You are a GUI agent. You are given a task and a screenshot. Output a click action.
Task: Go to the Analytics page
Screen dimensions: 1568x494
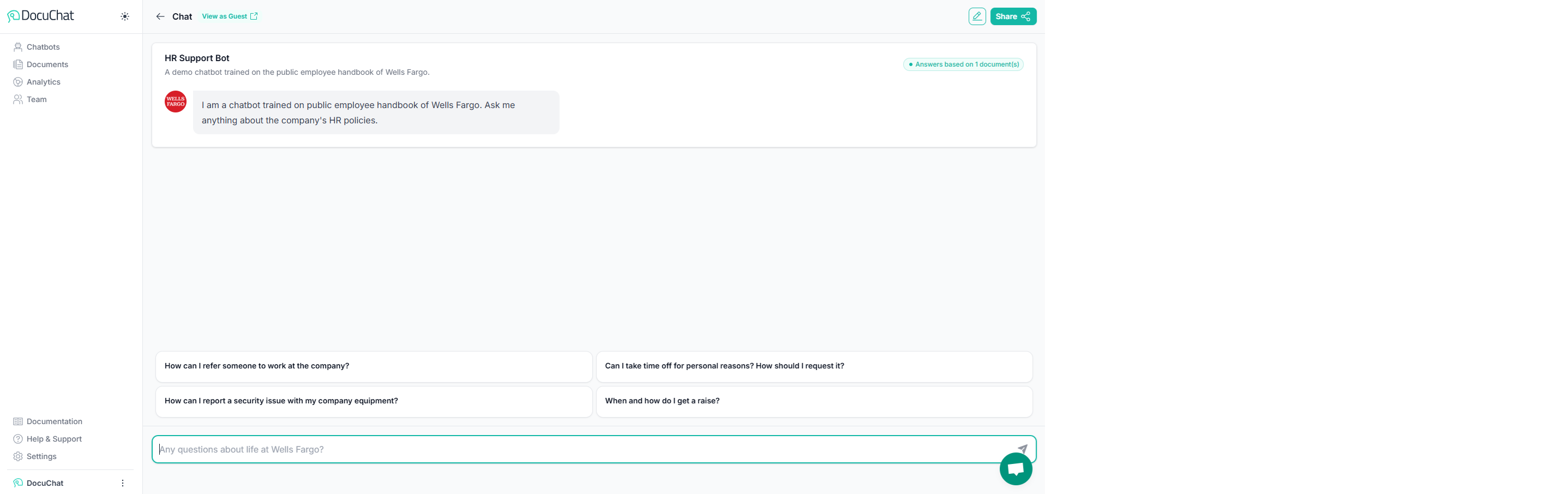click(x=43, y=82)
